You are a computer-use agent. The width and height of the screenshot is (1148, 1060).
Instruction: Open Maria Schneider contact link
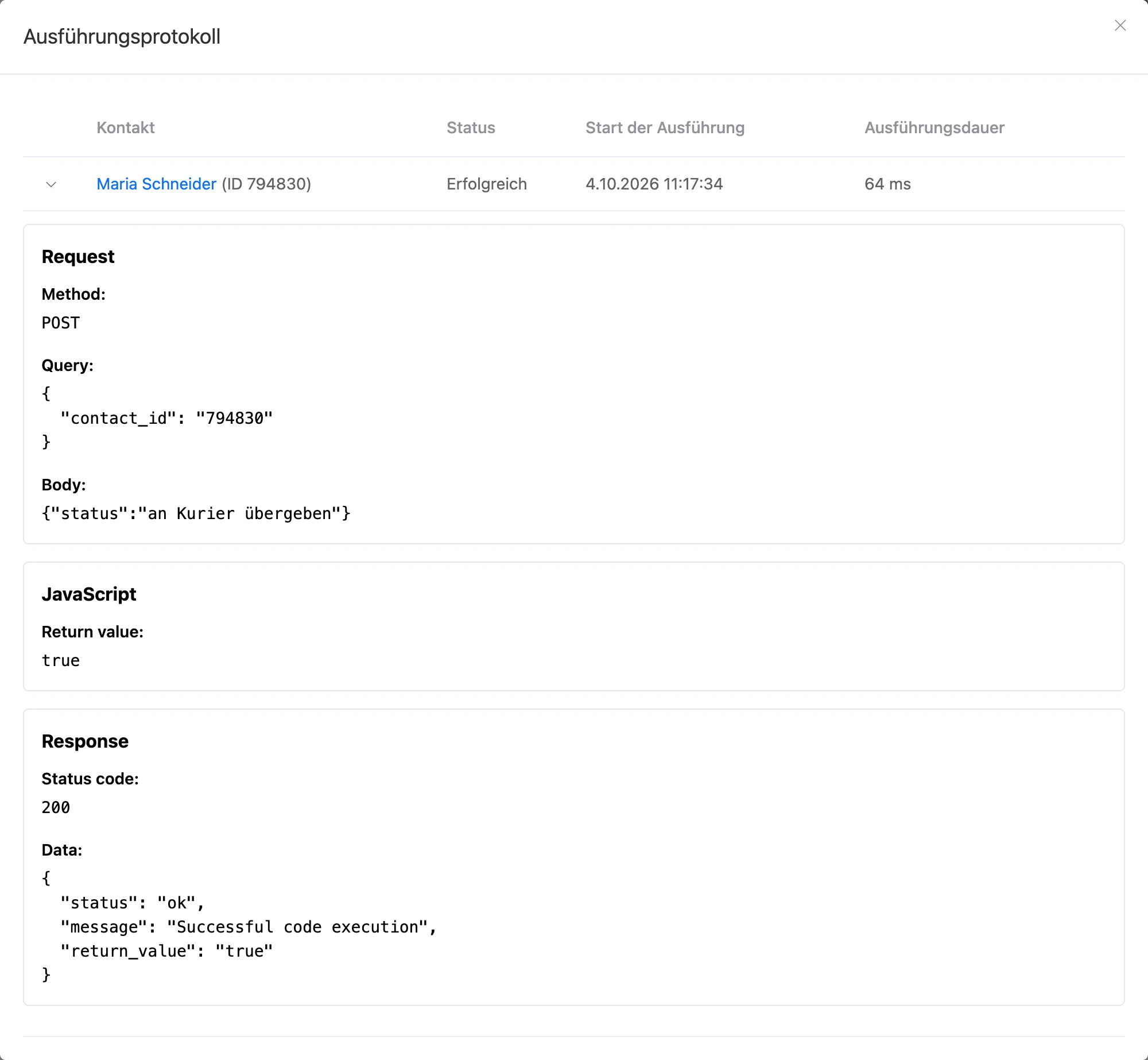pyautogui.click(x=156, y=184)
